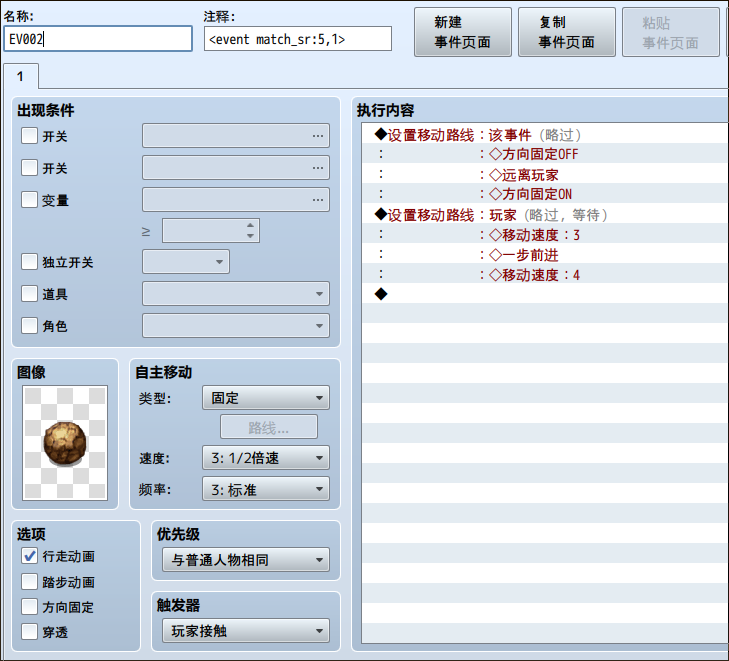Select event page tab 1

click(x=20, y=76)
